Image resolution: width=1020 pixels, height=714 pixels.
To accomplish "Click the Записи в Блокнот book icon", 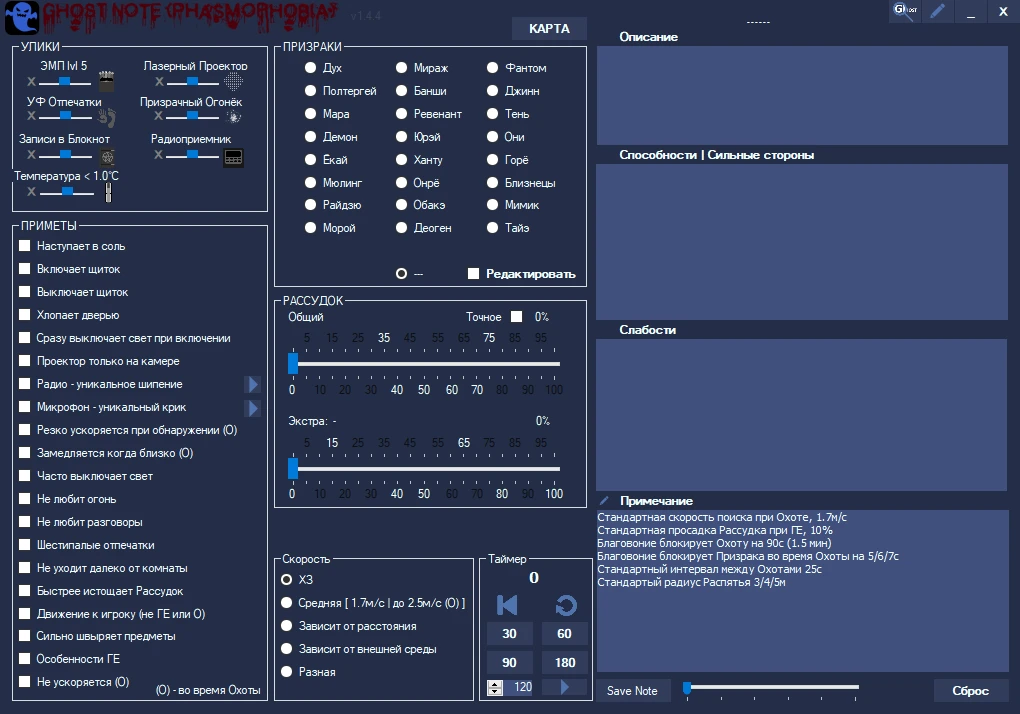I will pos(107,156).
